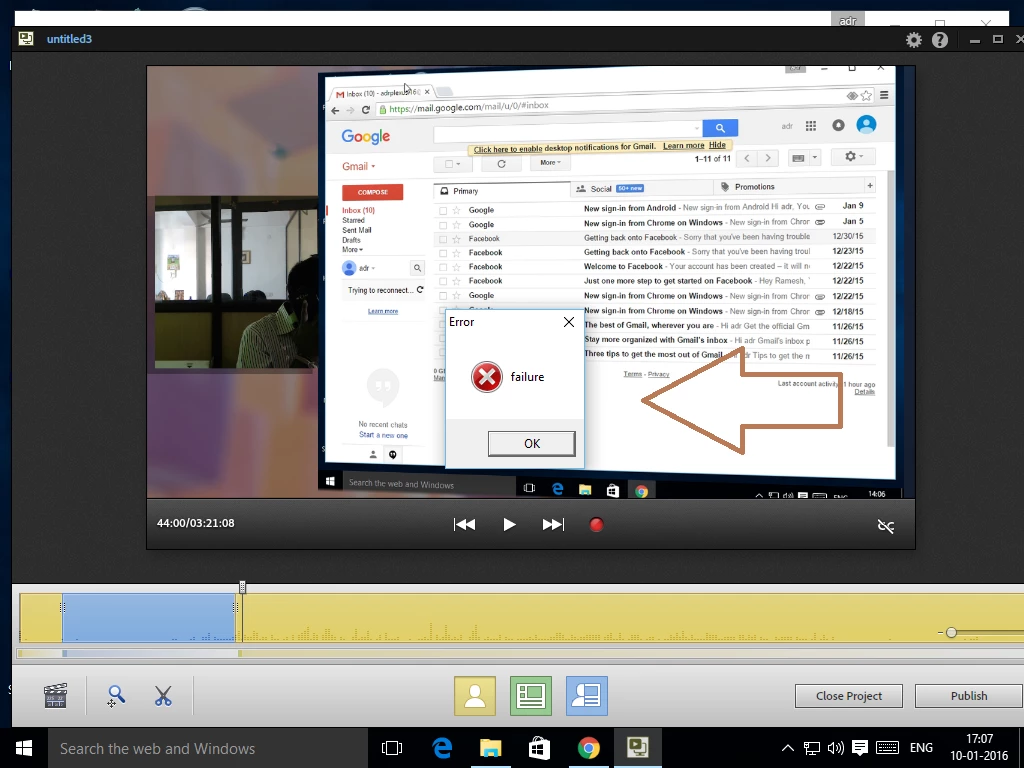
Task: Open the Gmail settings gear dropdown
Action: coord(853,156)
